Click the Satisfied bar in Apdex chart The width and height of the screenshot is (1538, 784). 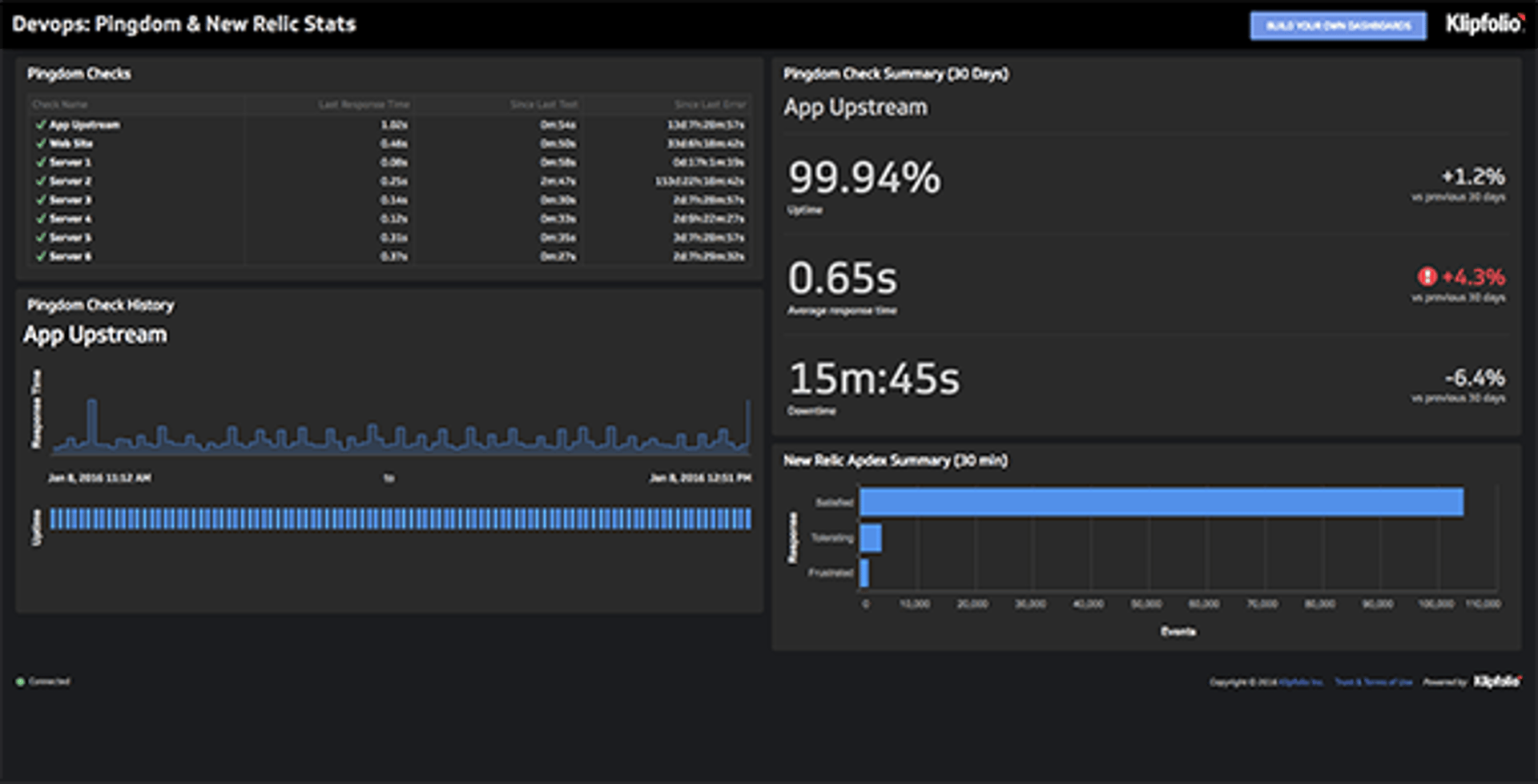click(x=1161, y=502)
